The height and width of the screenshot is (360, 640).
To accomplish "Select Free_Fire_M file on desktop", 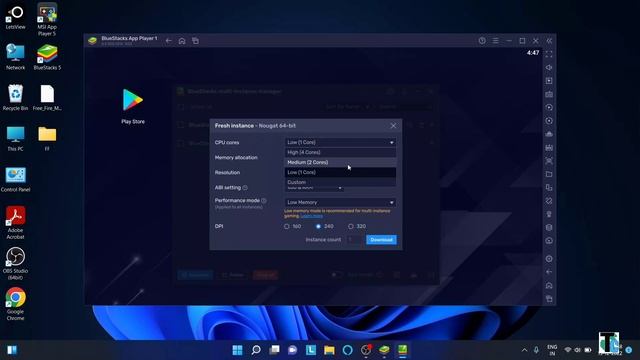I will 47,98.
